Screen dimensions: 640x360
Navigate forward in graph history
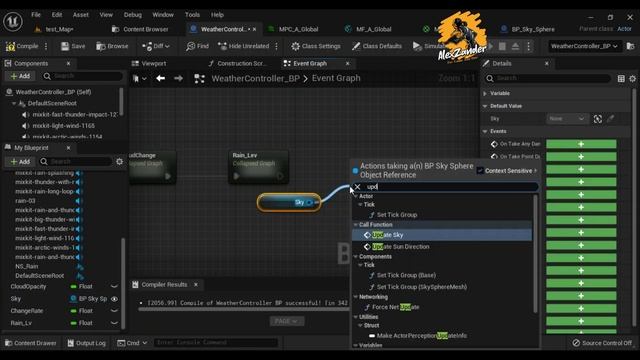tap(178, 78)
